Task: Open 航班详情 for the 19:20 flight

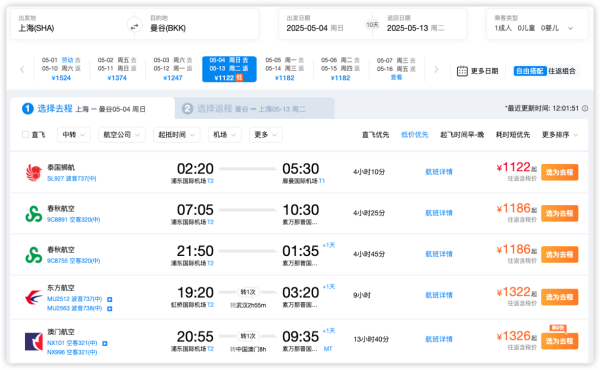Action: point(439,295)
